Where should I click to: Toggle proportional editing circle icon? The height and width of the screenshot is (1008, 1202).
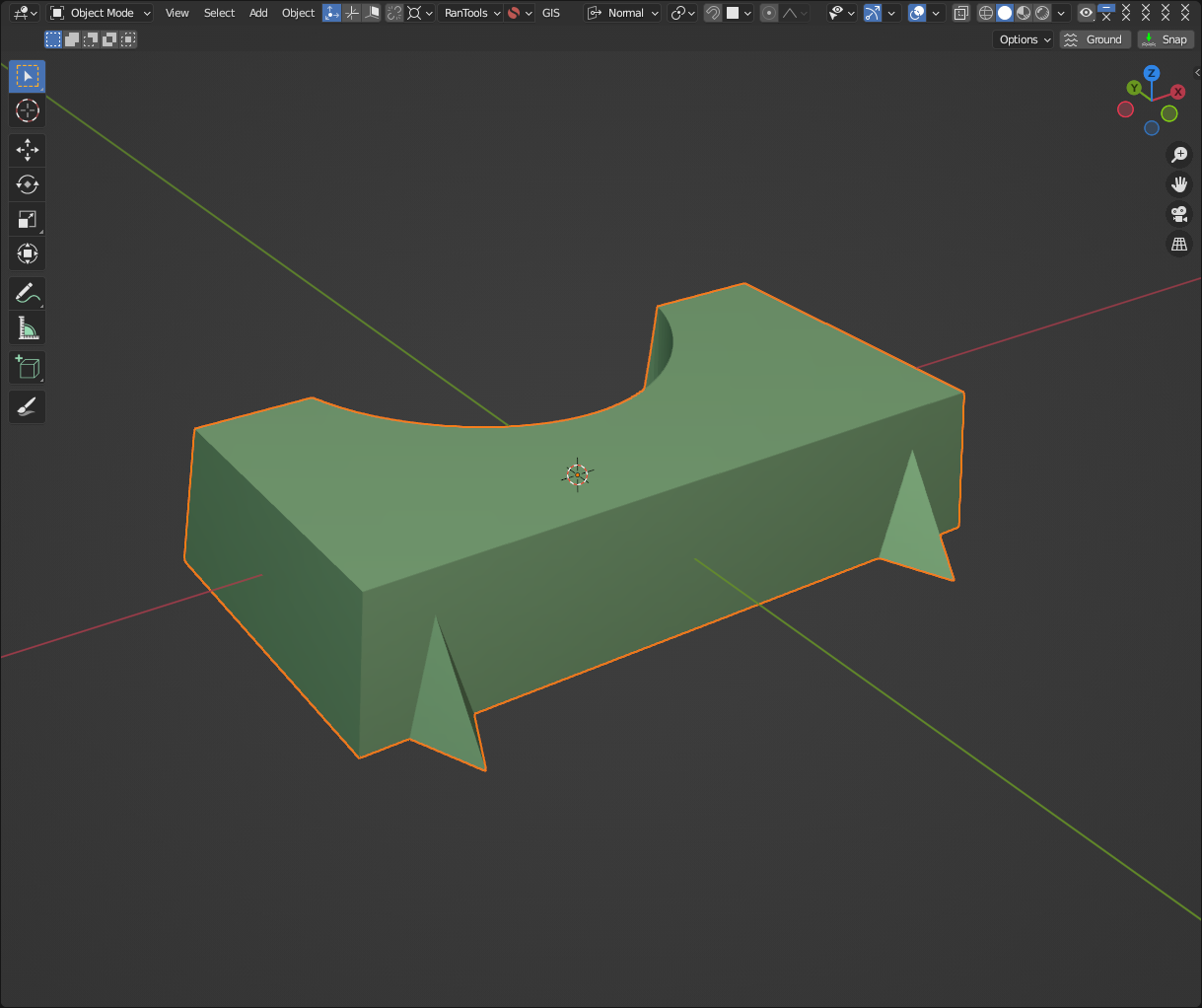point(769,13)
